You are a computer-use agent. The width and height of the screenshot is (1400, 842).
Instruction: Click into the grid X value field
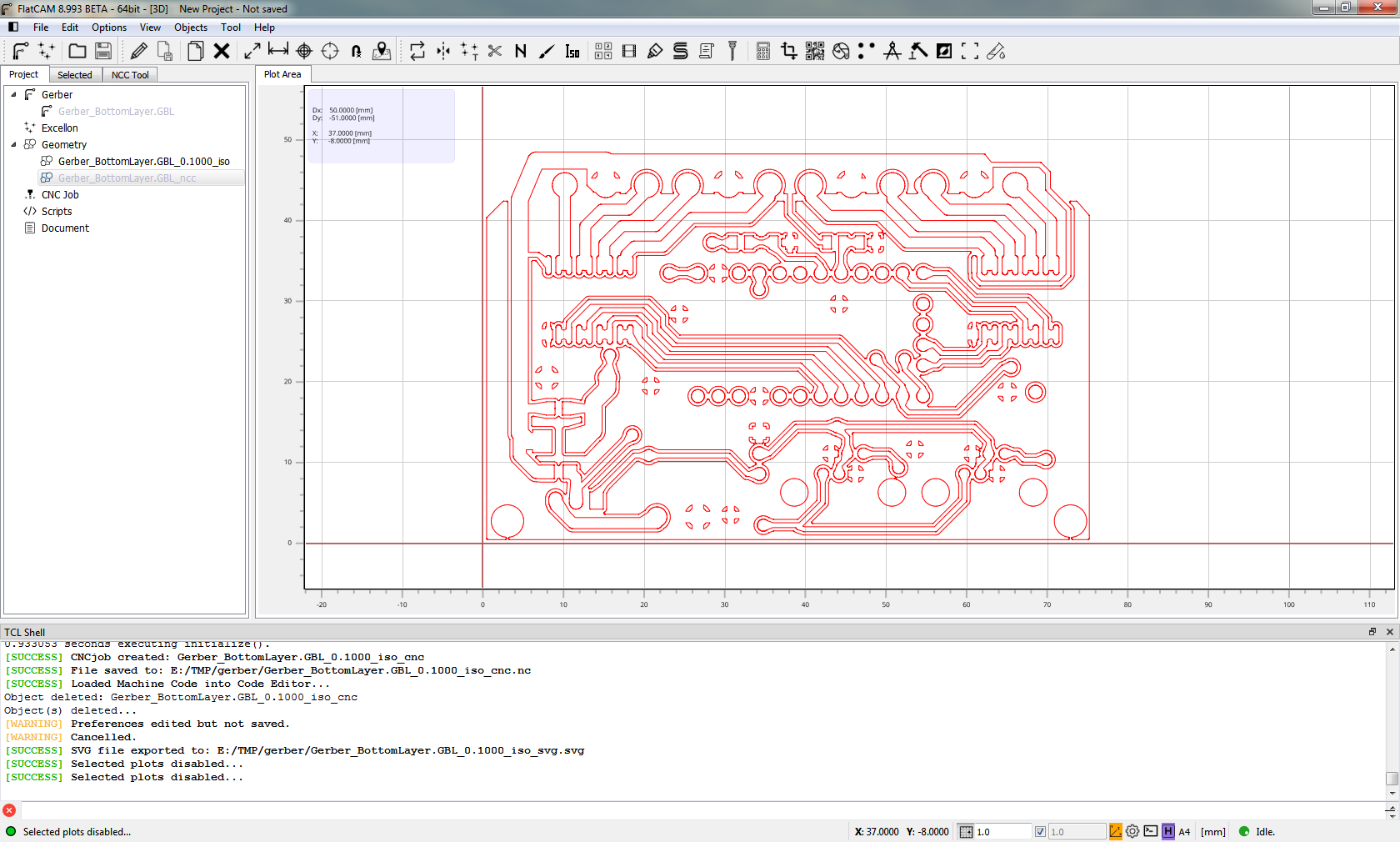[x=1002, y=831]
